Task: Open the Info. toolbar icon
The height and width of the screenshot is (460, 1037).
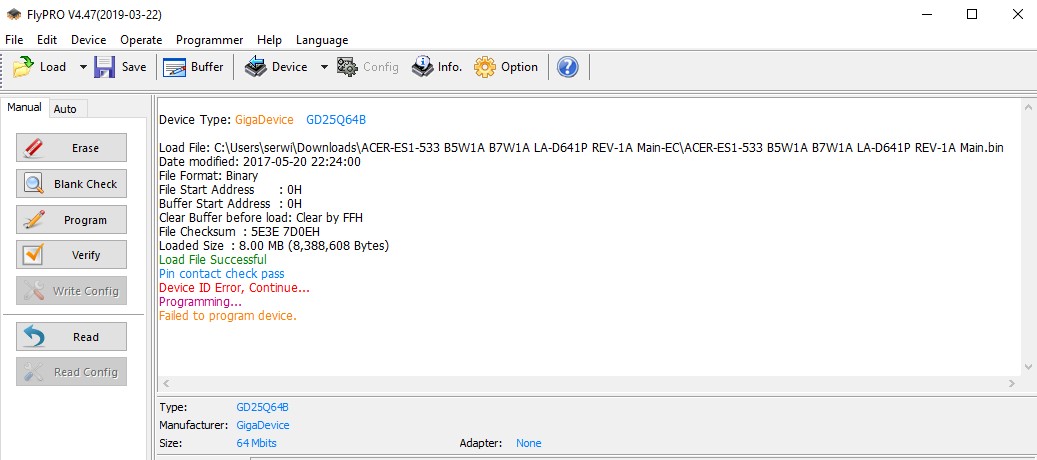Action: [423, 67]
